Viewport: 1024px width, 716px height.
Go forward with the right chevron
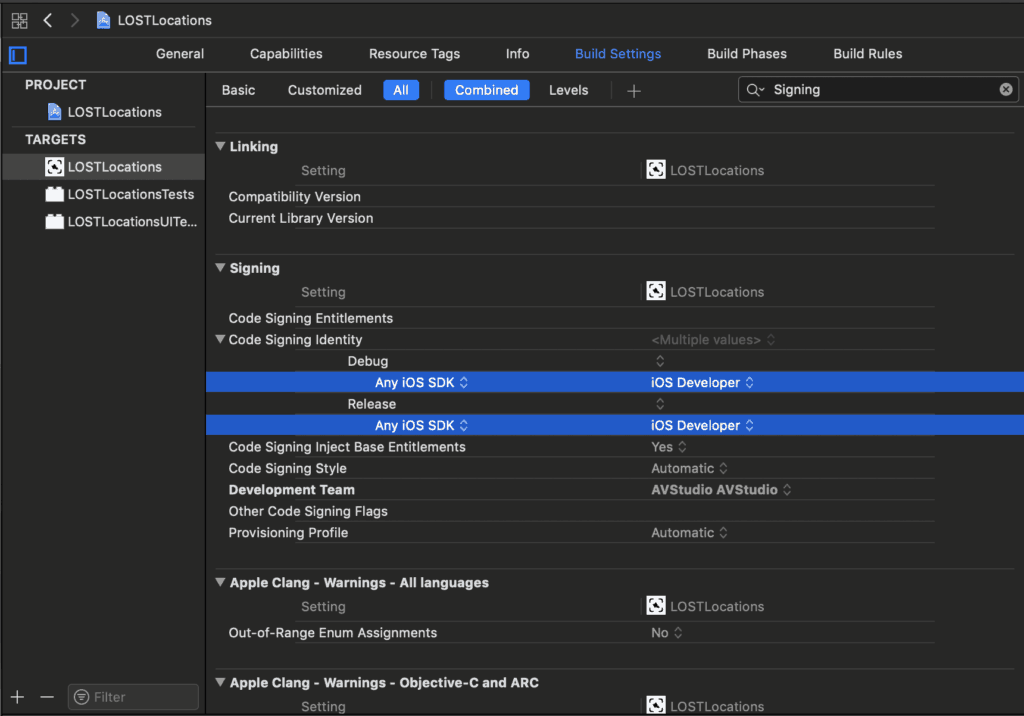pyautogui.click(x=74, y=20)
